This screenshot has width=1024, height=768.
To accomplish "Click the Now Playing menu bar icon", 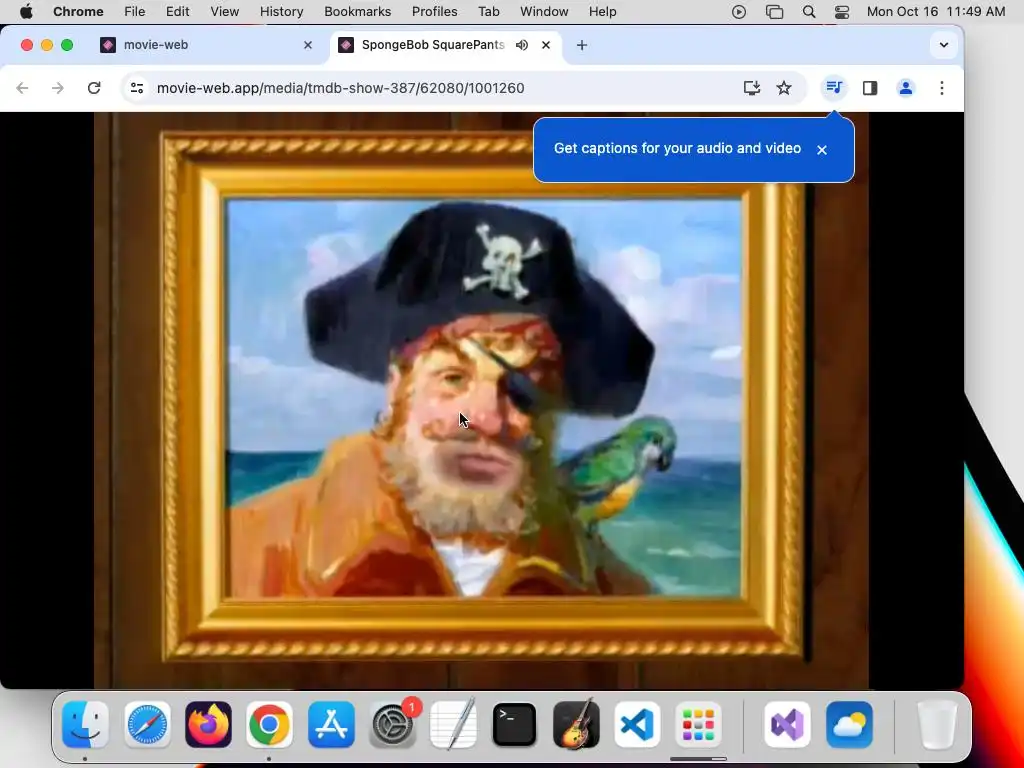I will pos(739,12).
